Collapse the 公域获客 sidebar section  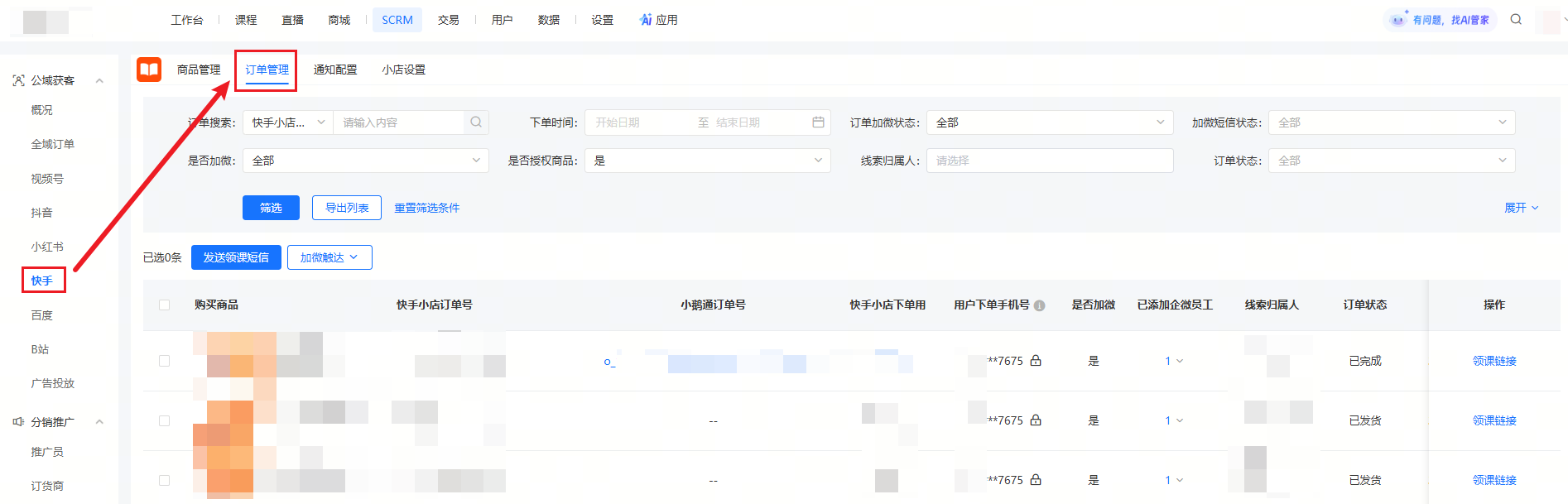[99, 80]
